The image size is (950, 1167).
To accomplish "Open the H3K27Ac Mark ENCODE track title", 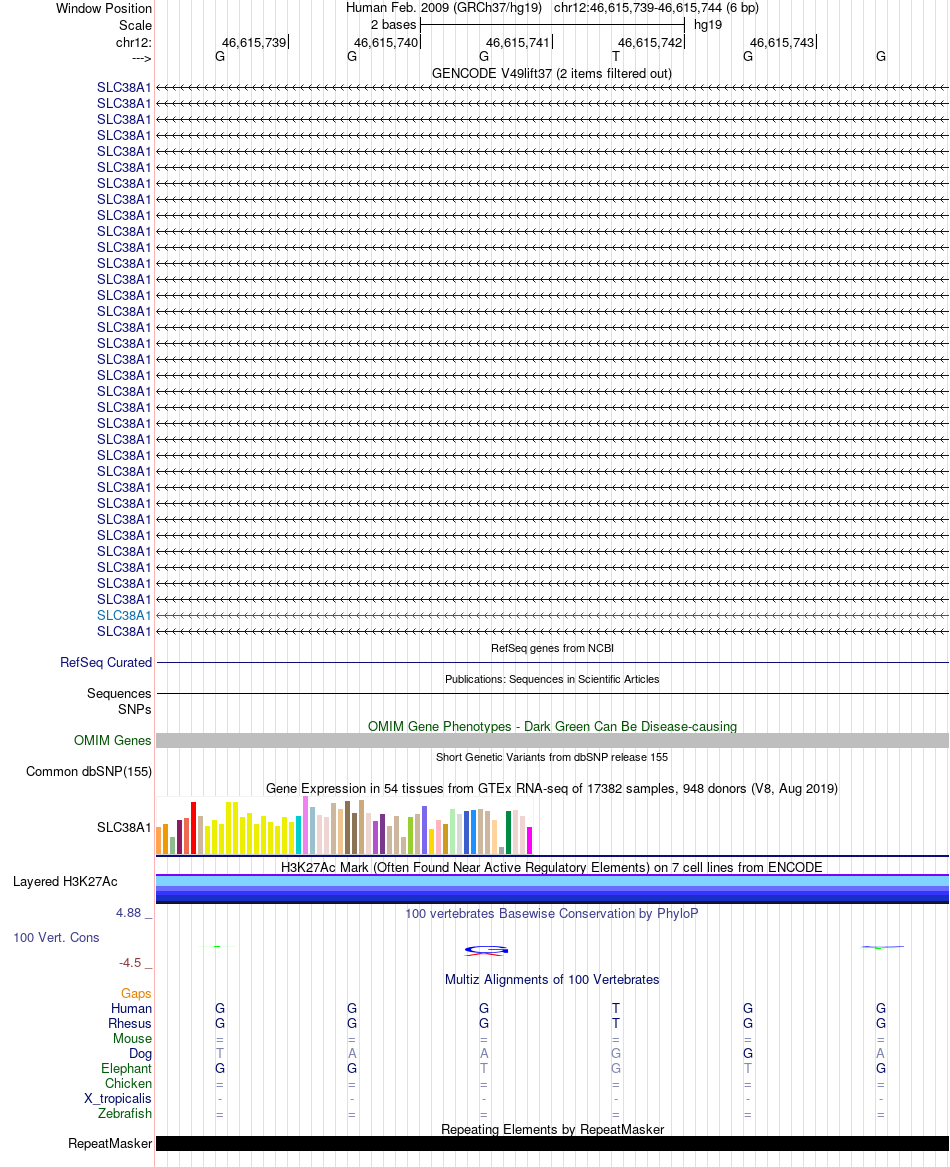I will (552, 867).
